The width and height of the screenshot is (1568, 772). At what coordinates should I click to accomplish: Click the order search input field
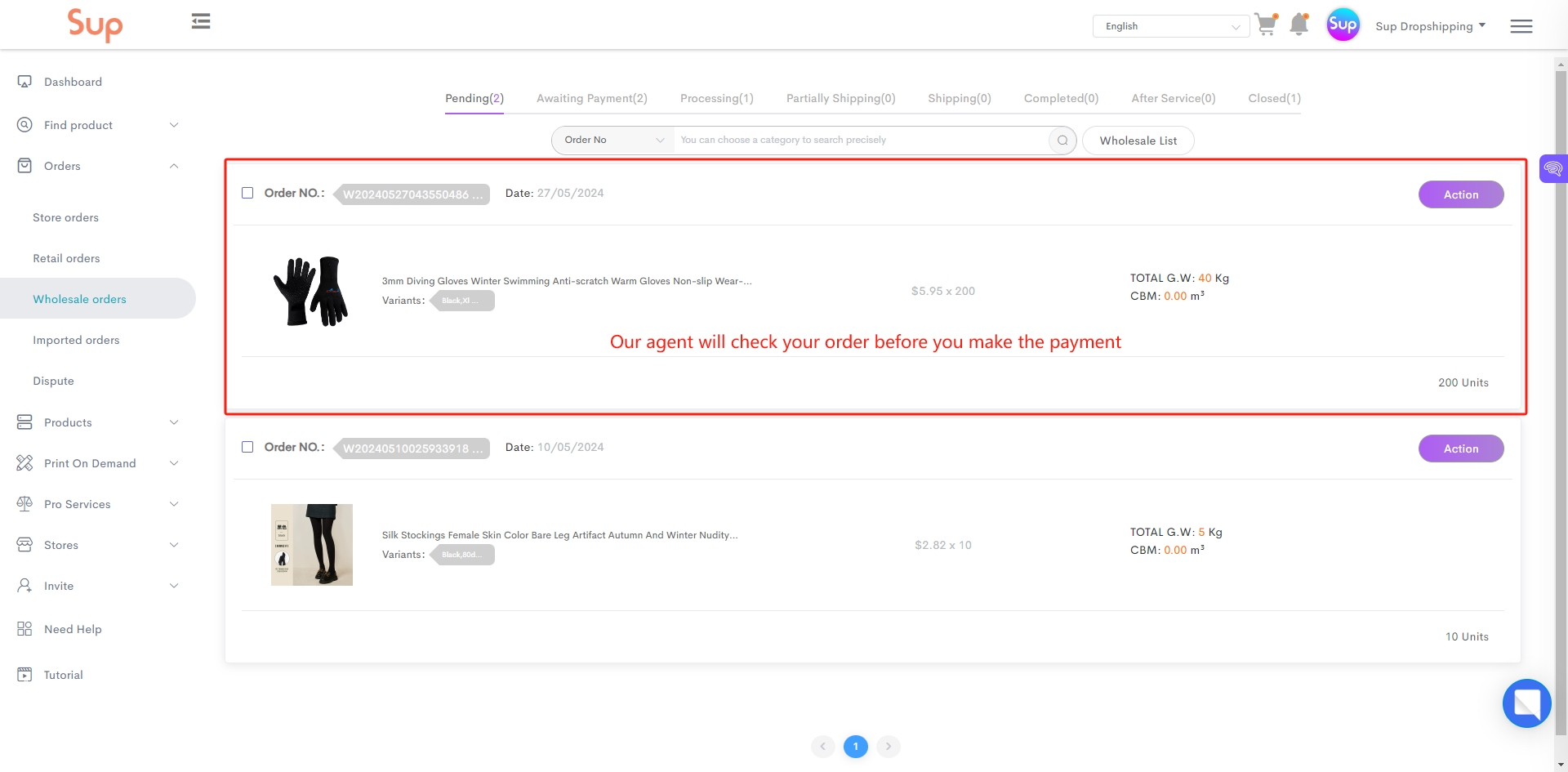coord(862,141)
